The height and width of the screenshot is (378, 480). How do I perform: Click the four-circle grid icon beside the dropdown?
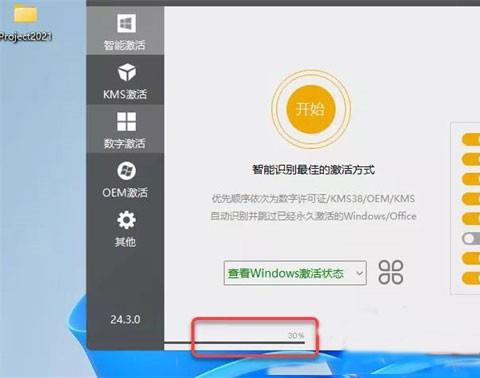(391, 273)
